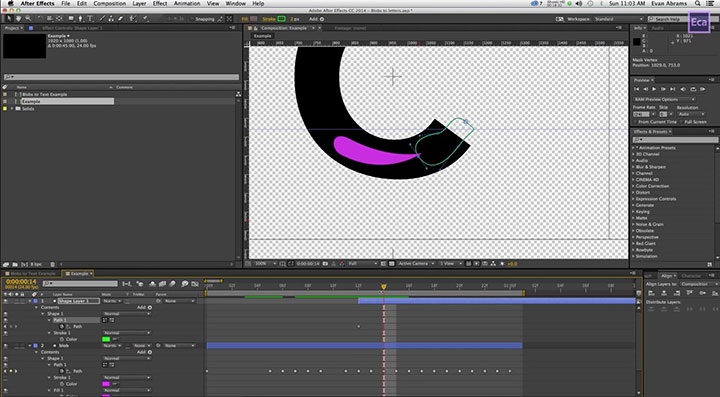Play the composition in Preview panel
Viewport: 720px width, 397px height.
click(654, 89)
